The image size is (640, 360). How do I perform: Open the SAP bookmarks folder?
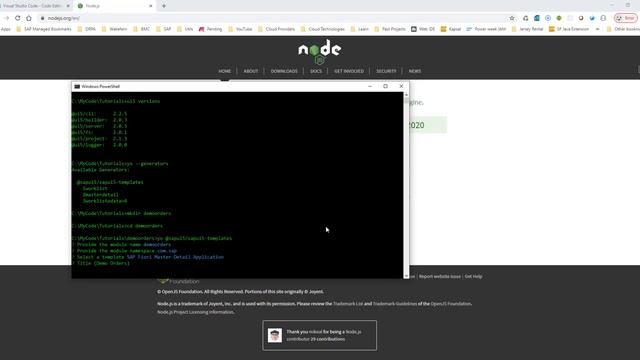(x=164, y=29)
